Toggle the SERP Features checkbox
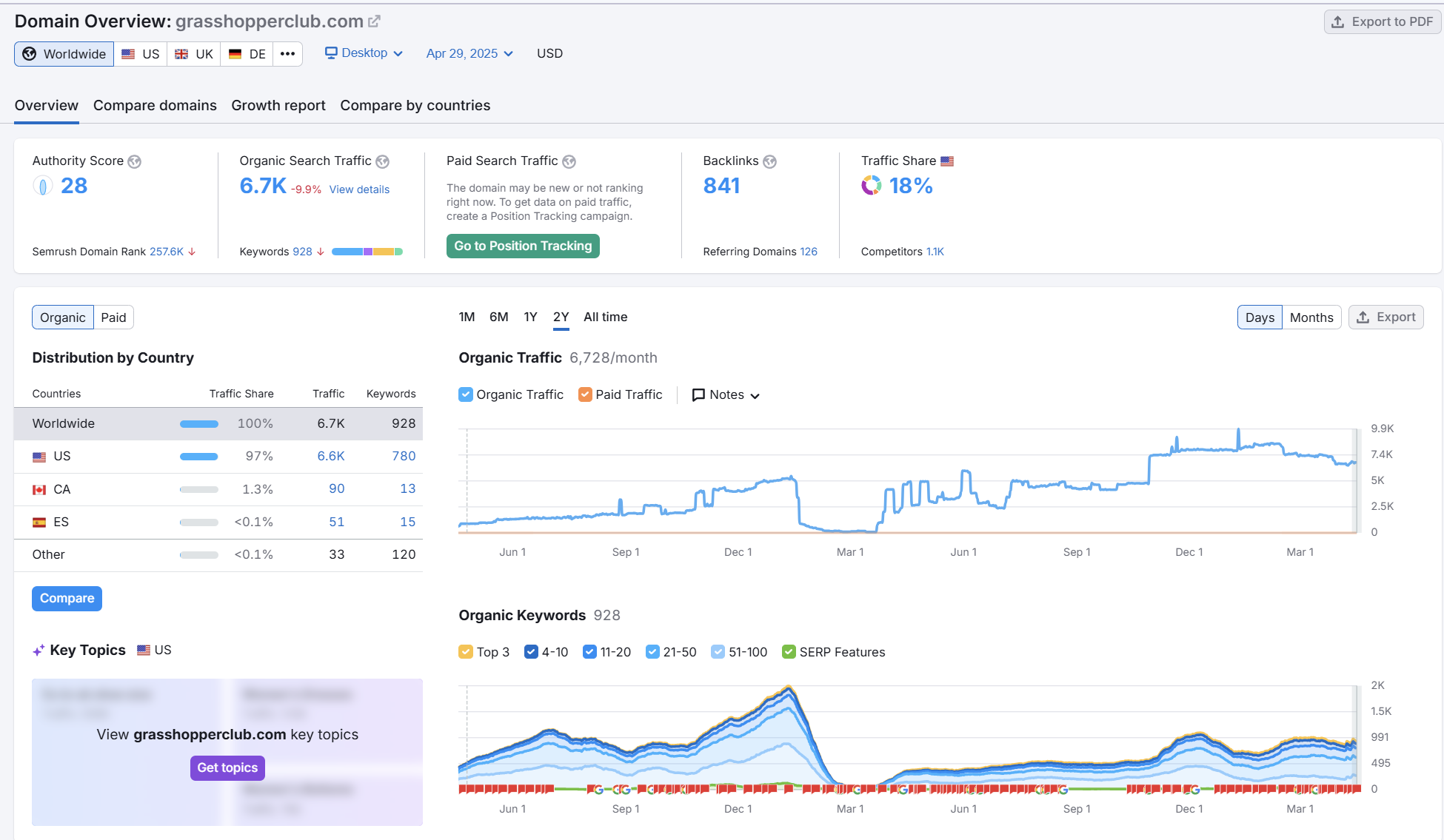1444x840 pixels. point(789,652)
